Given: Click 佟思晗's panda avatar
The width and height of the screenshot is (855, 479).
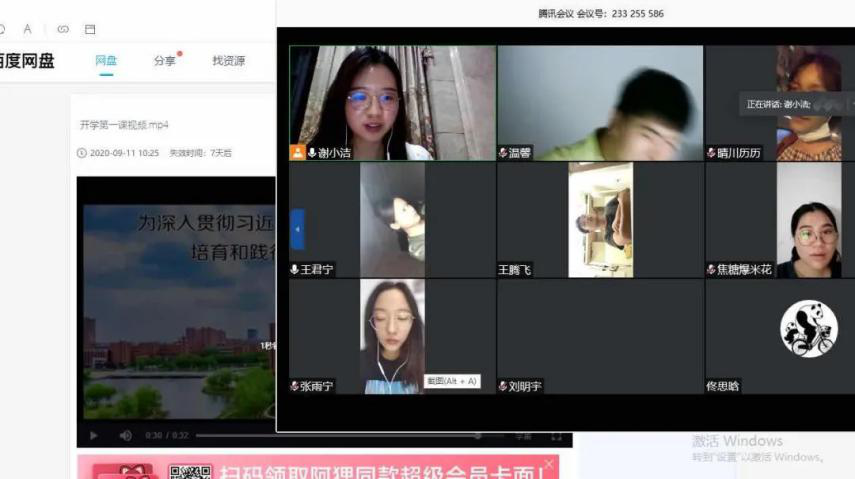Looking at the screenshot, I should tap(809, 328).
